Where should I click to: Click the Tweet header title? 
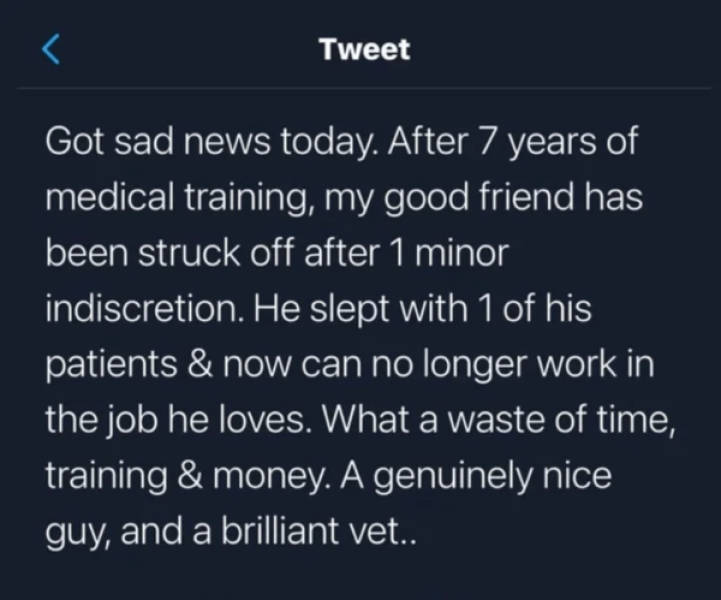pos(364,49)
